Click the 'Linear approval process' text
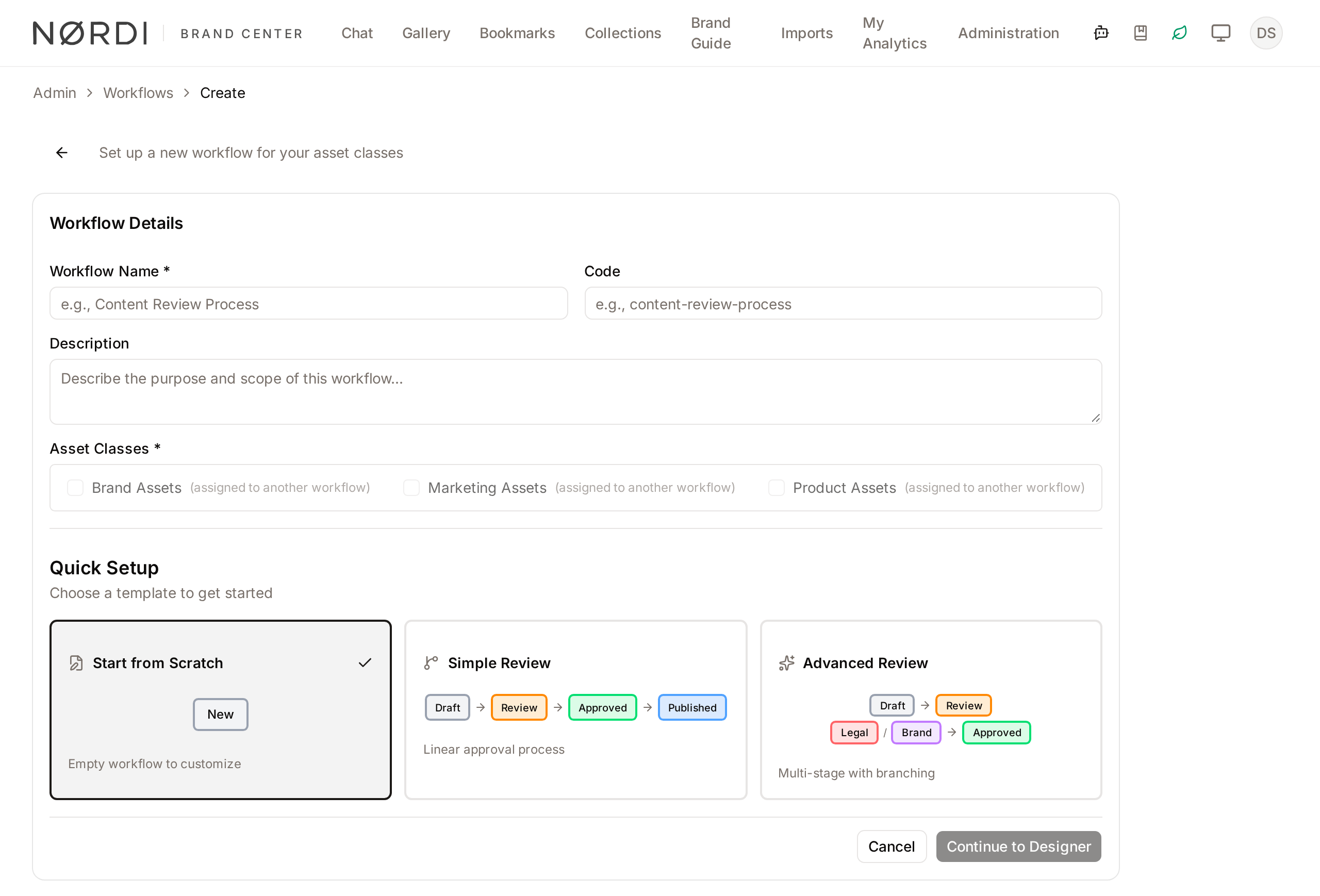This screenshot has width=1320, height=896. click(x=493, y=750)
